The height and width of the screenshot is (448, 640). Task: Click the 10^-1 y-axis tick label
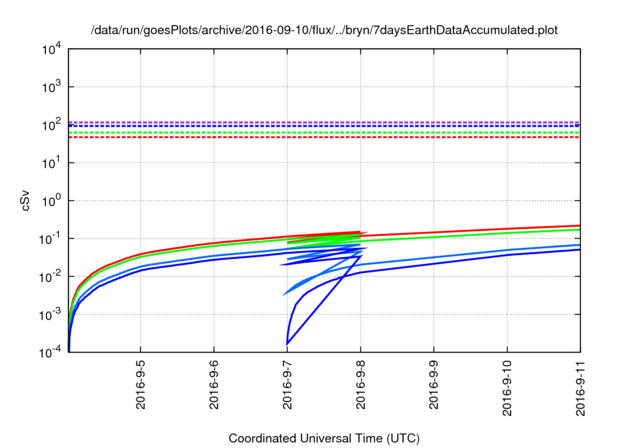tap(50, 238)
